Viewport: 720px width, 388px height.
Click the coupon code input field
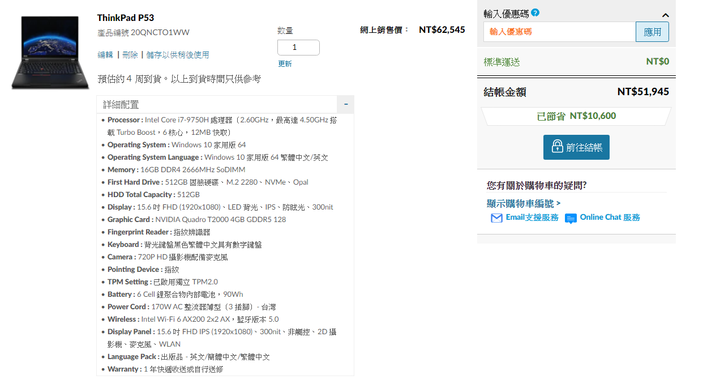pos(559,32)
